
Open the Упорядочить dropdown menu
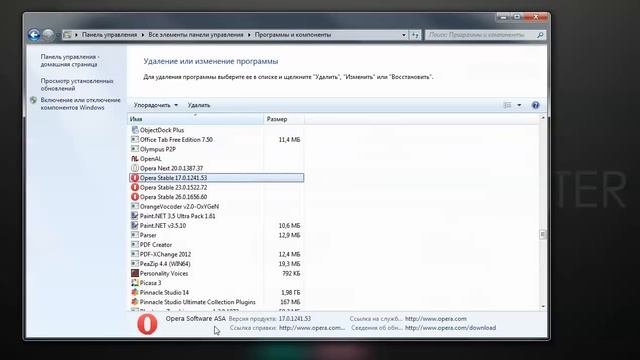[x=156, y=105]
